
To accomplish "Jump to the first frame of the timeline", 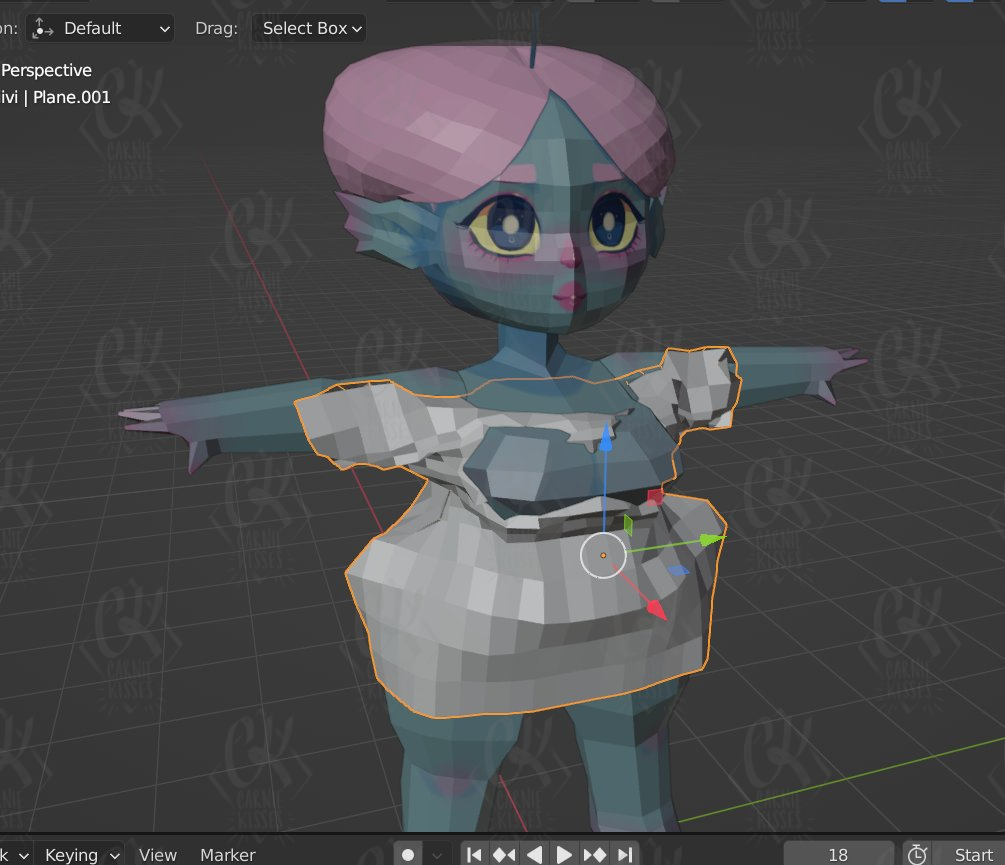I will click(474, 854).
